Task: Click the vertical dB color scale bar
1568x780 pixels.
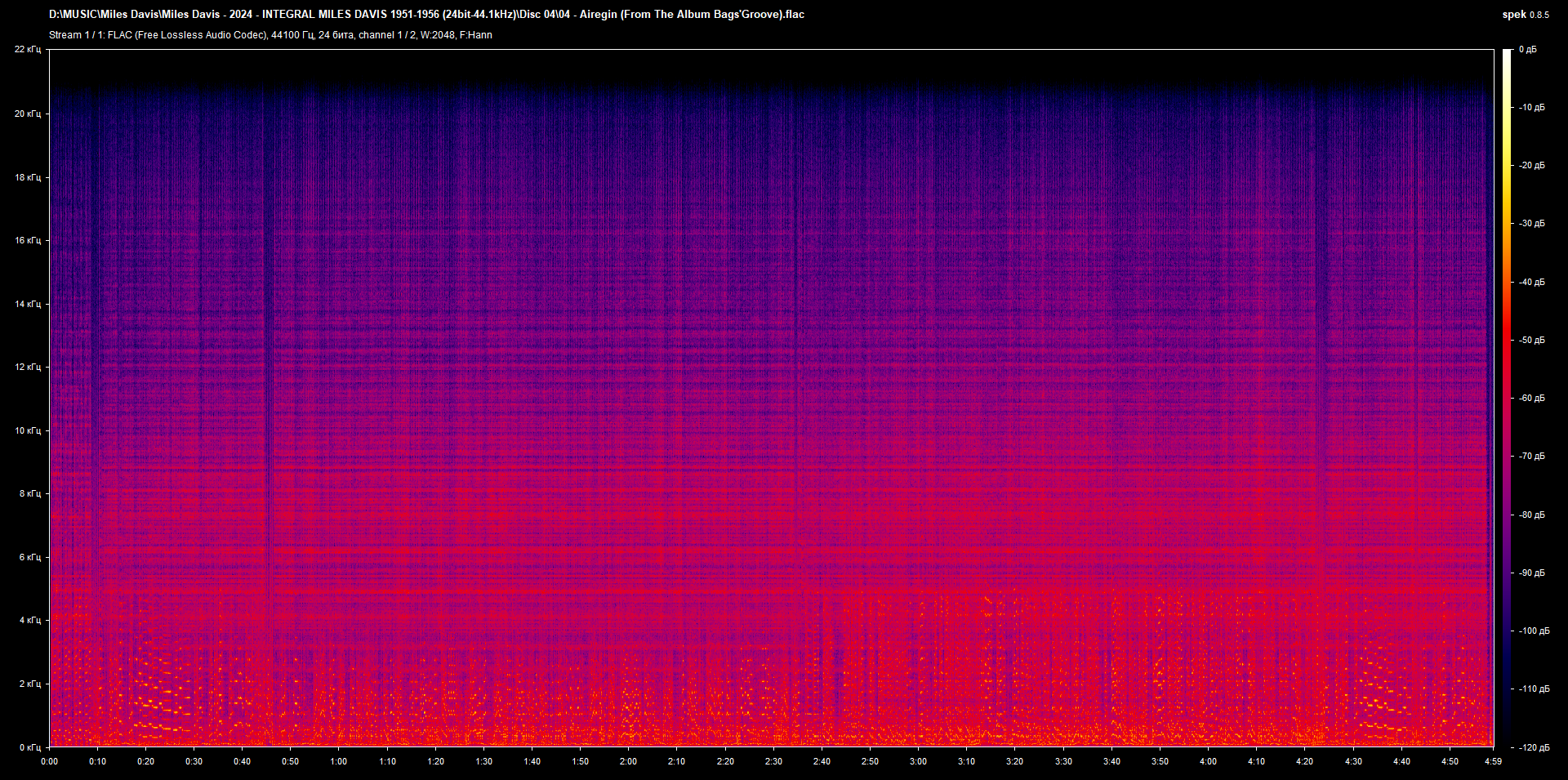Action: 1507,398
